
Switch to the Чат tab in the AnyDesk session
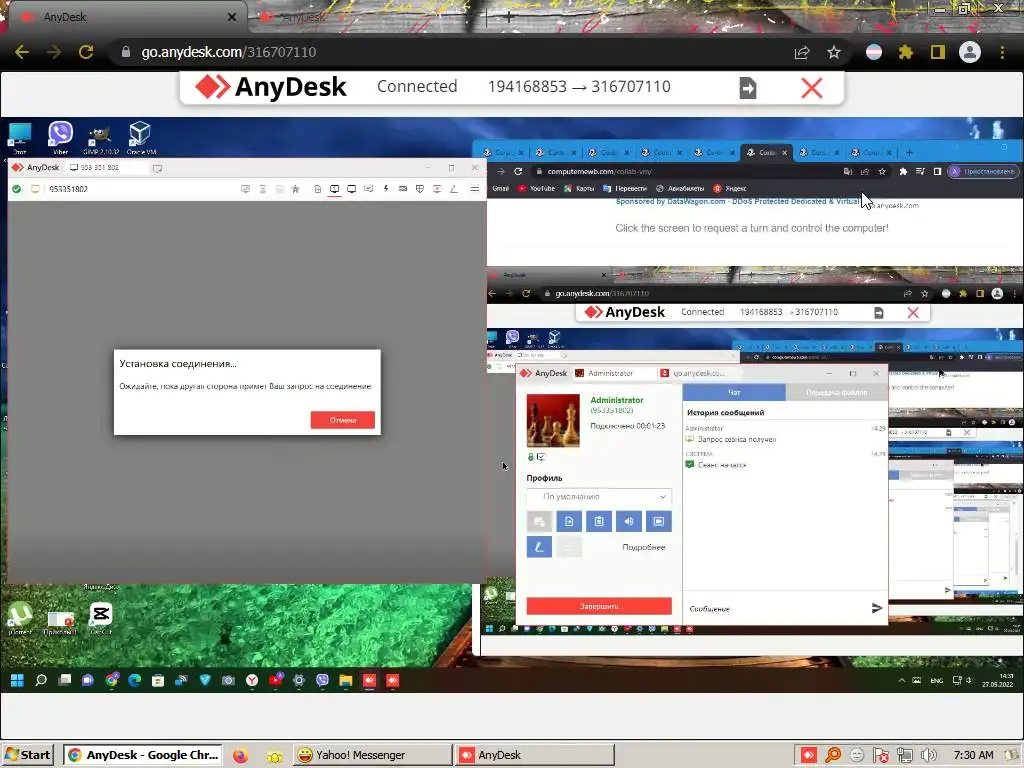(x=734, y=392)
